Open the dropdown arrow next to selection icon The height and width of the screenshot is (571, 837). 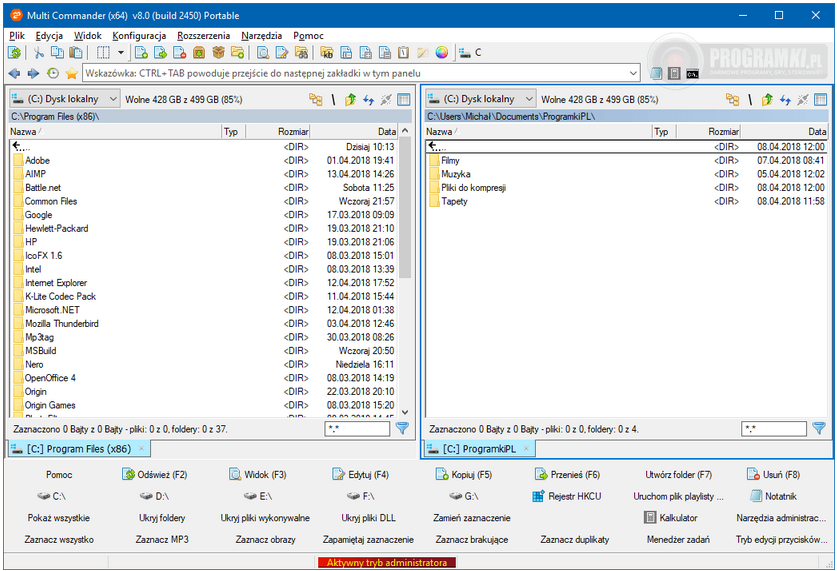click(x=121, y=52)
